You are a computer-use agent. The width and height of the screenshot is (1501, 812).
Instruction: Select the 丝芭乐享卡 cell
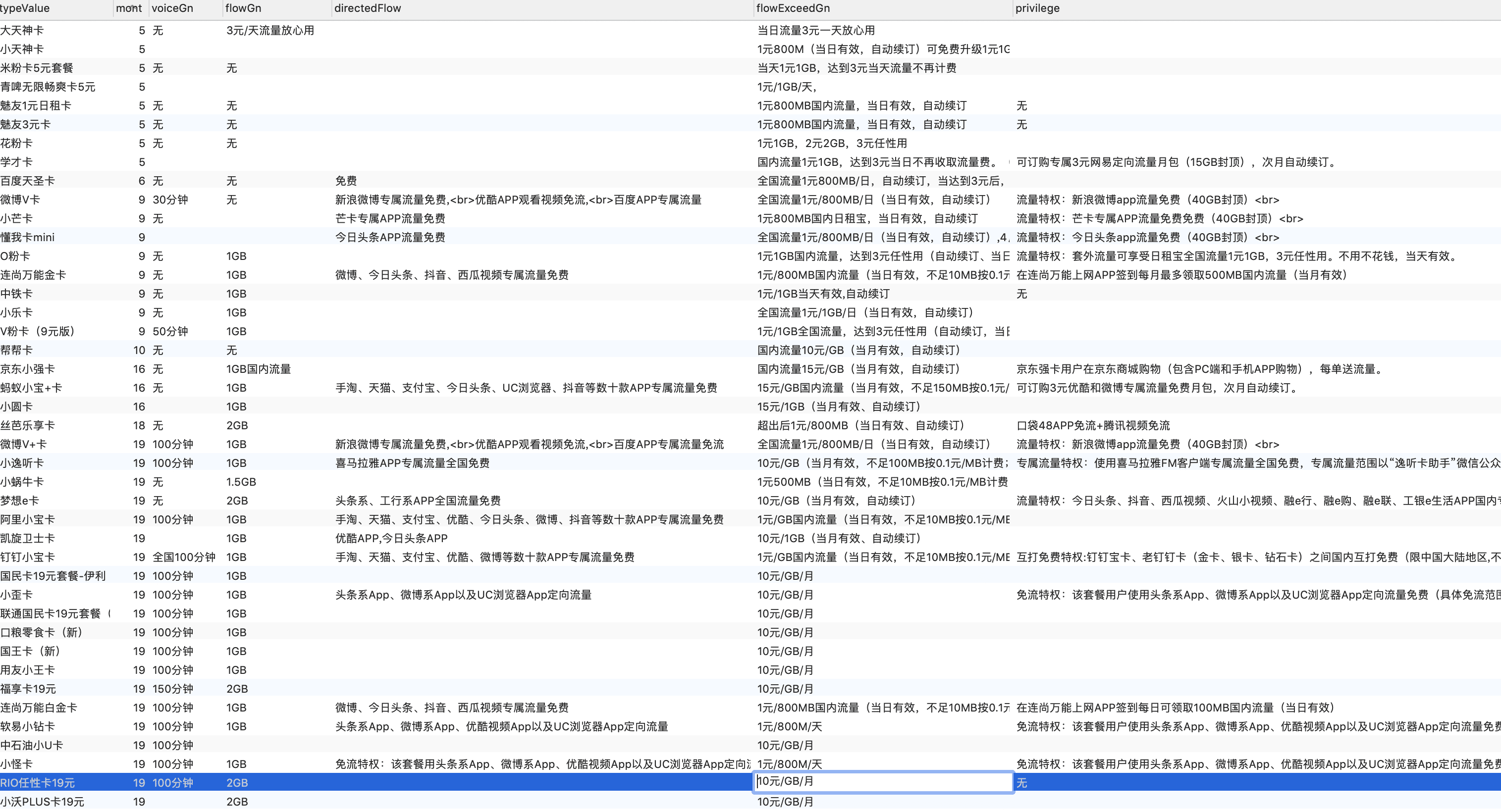[27, 425]
